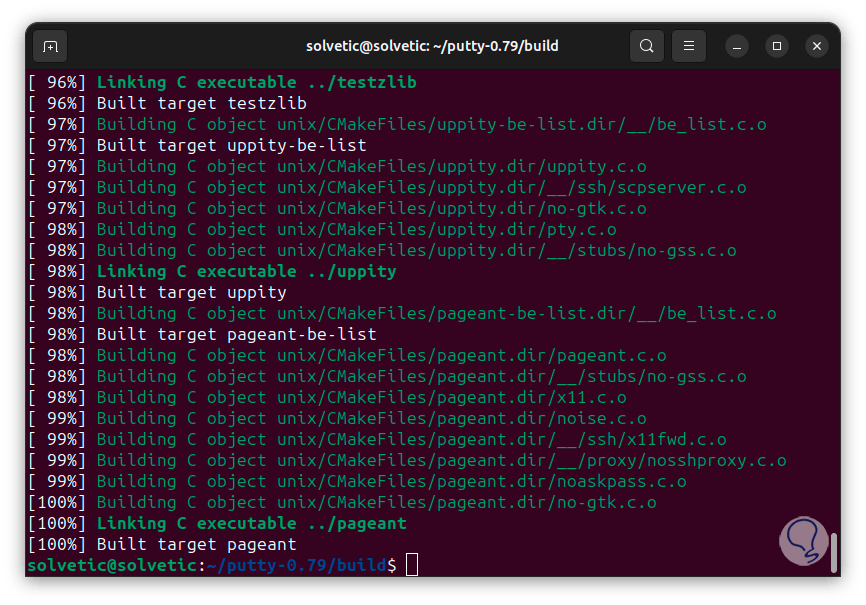Viewport: 866px width, 605px height.
Task: Click the pageant.dir stubs/no-gss.c.o build line
Action: point(388,376)
